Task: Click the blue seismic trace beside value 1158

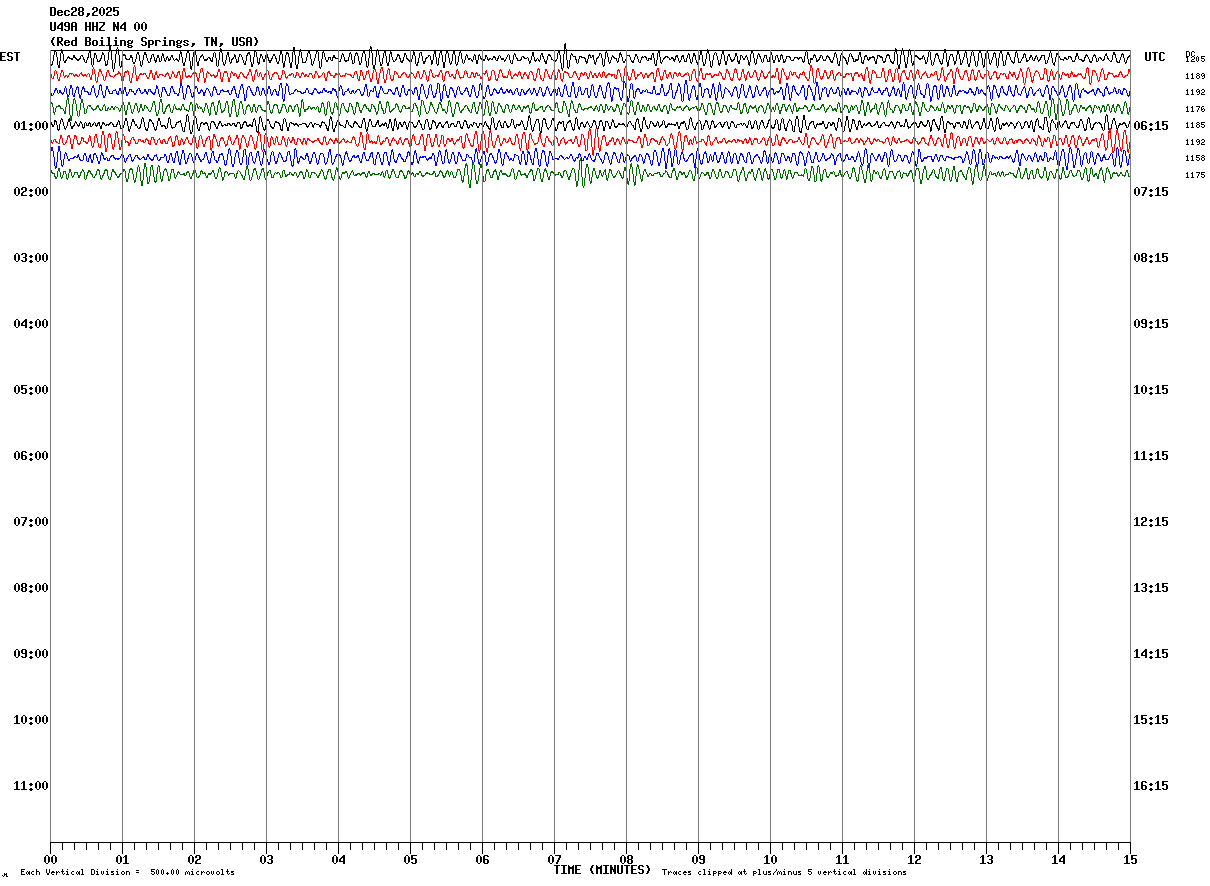Action: coord(590,157)
